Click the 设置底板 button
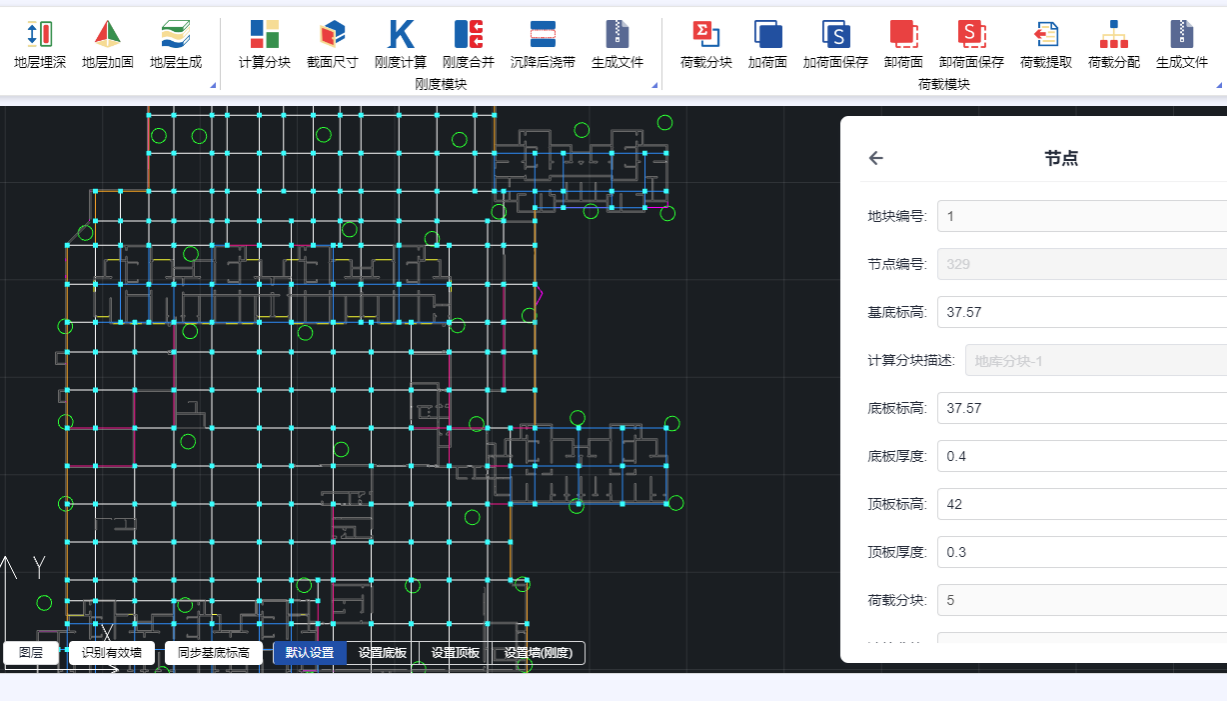The image size is (1229, 702). pyautogui.click(x=383, y=653)
